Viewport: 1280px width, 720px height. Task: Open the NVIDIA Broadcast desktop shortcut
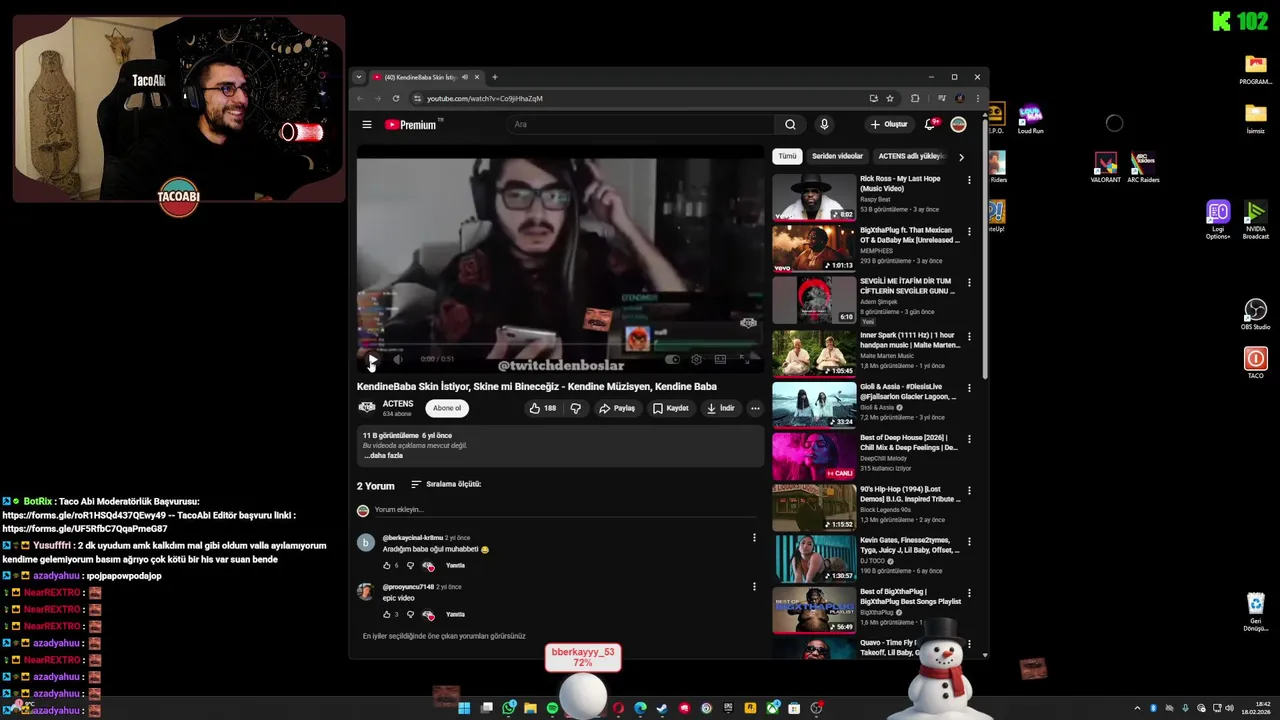click(1255, 219)
